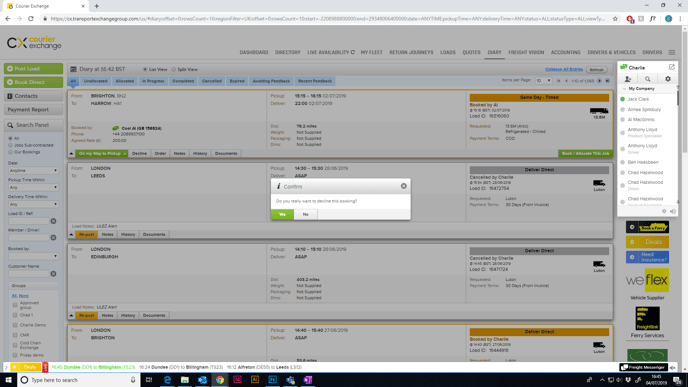Open On my Way to Pickup status dropdown
688x387 pixels.
click(x=102, y=154)
